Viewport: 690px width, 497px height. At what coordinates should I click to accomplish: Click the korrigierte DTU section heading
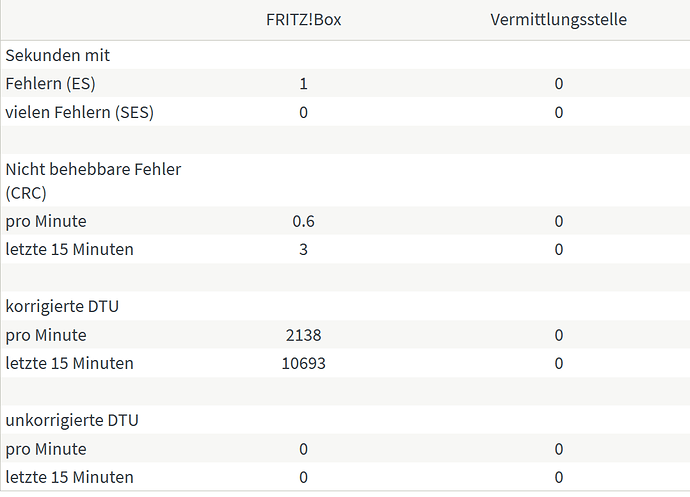pos(62,306)
